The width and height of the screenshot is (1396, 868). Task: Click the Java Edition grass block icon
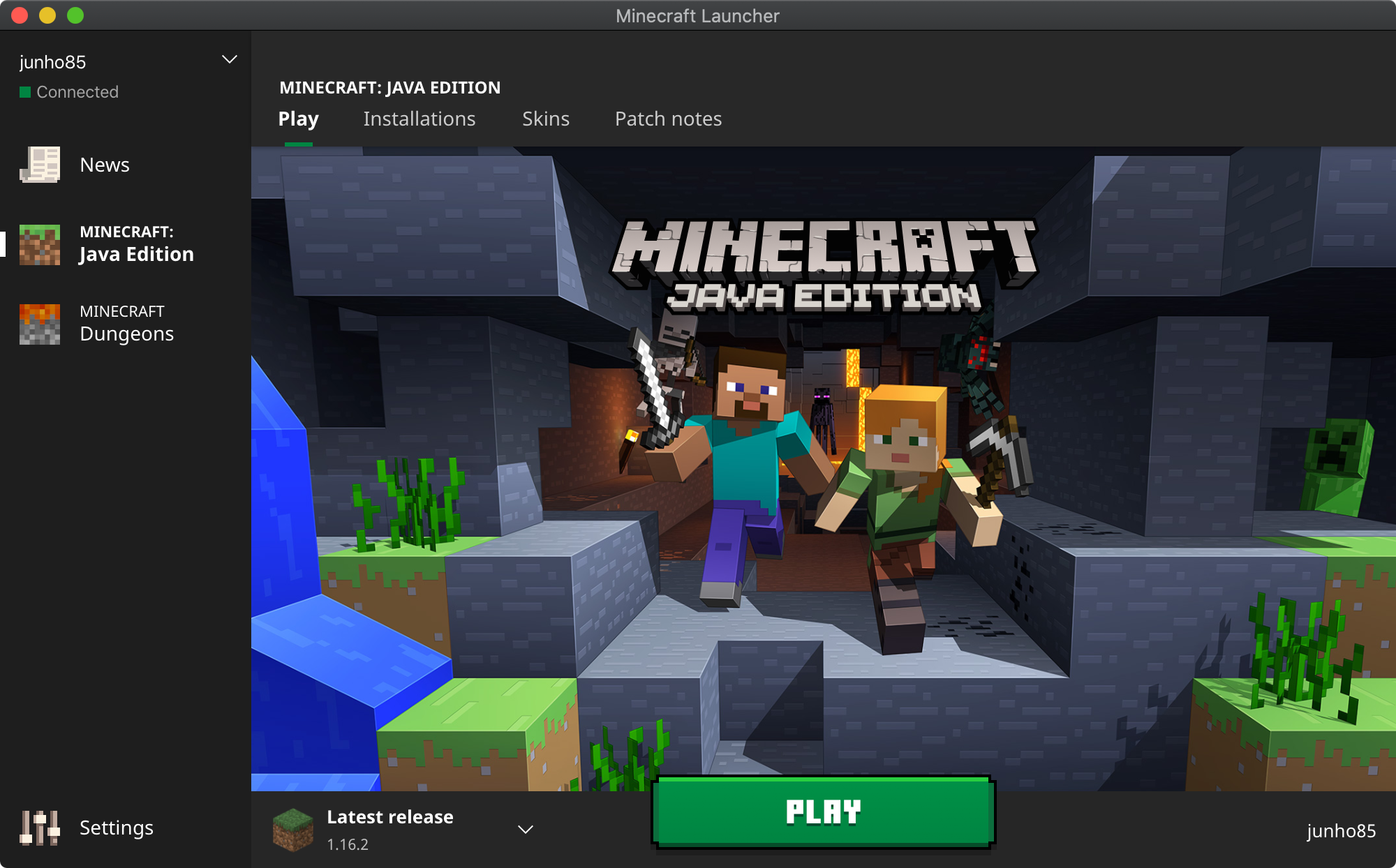pyautogui.click(x=40, y=244)
